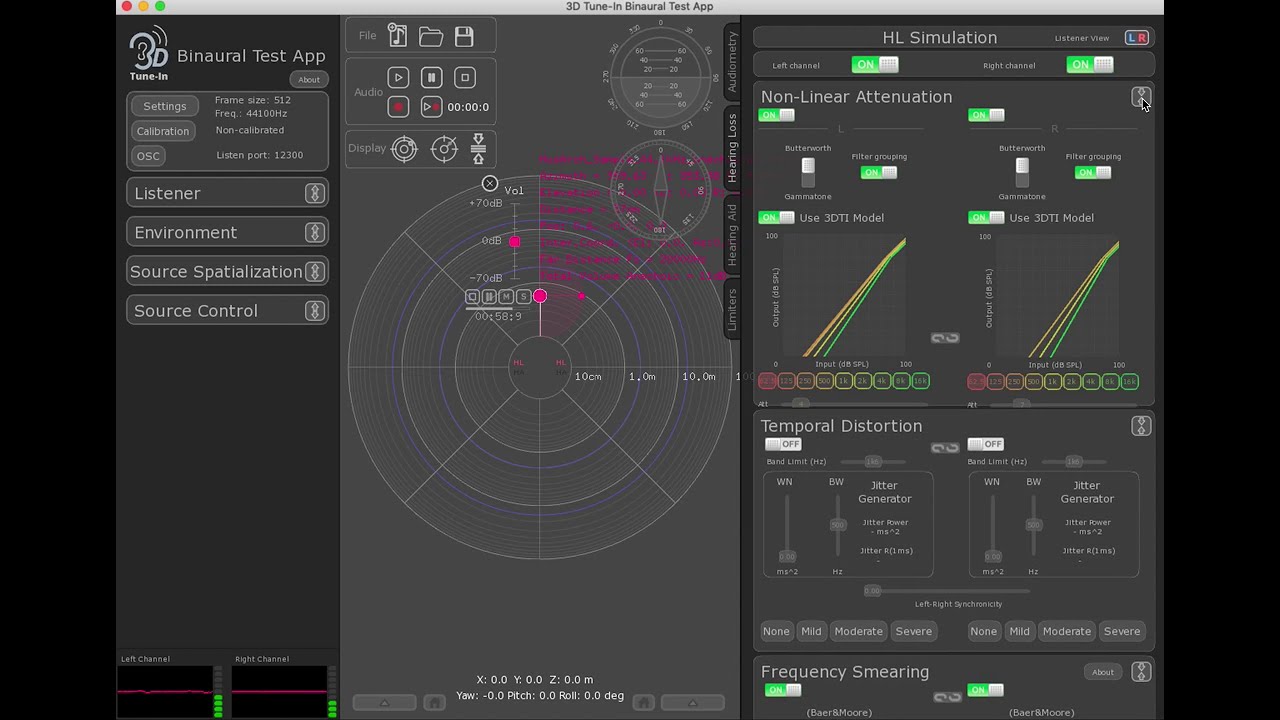This screenshot has height=720, width=1280.
Task: Pause the audio playback
Action: [431, 77]
